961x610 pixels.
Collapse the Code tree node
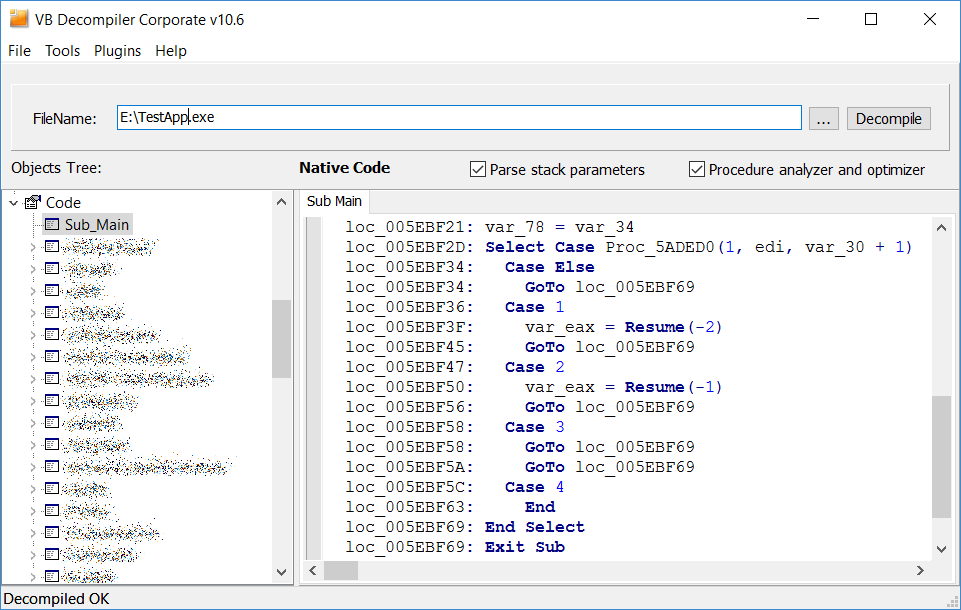point(13,202)
